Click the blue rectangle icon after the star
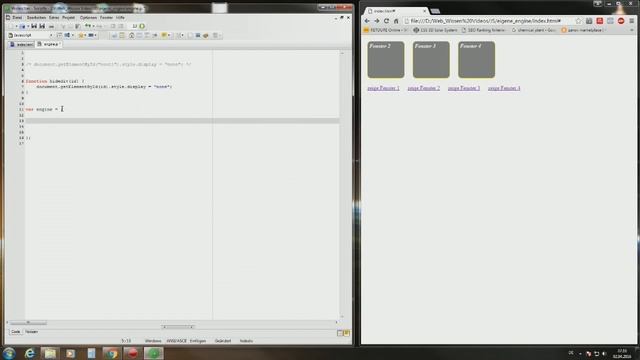 pos(91,35)
